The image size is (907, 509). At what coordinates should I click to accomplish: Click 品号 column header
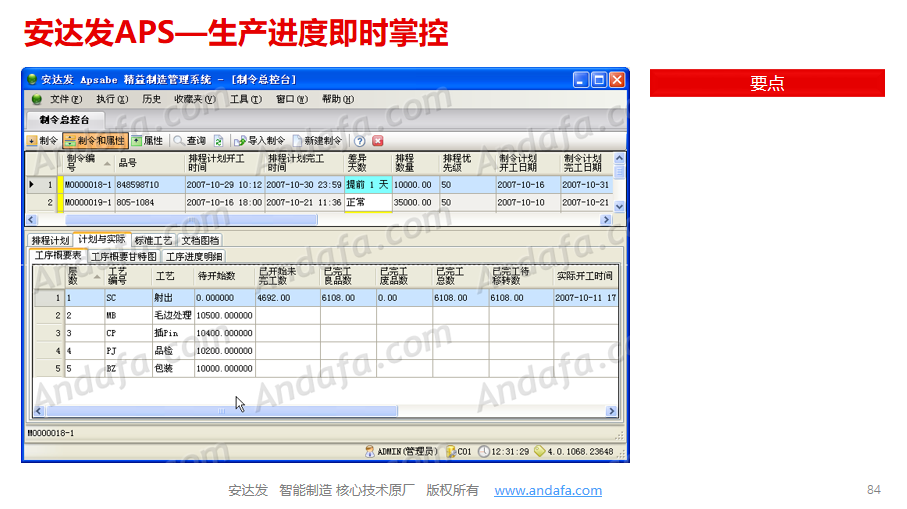(x=150, y=163)
